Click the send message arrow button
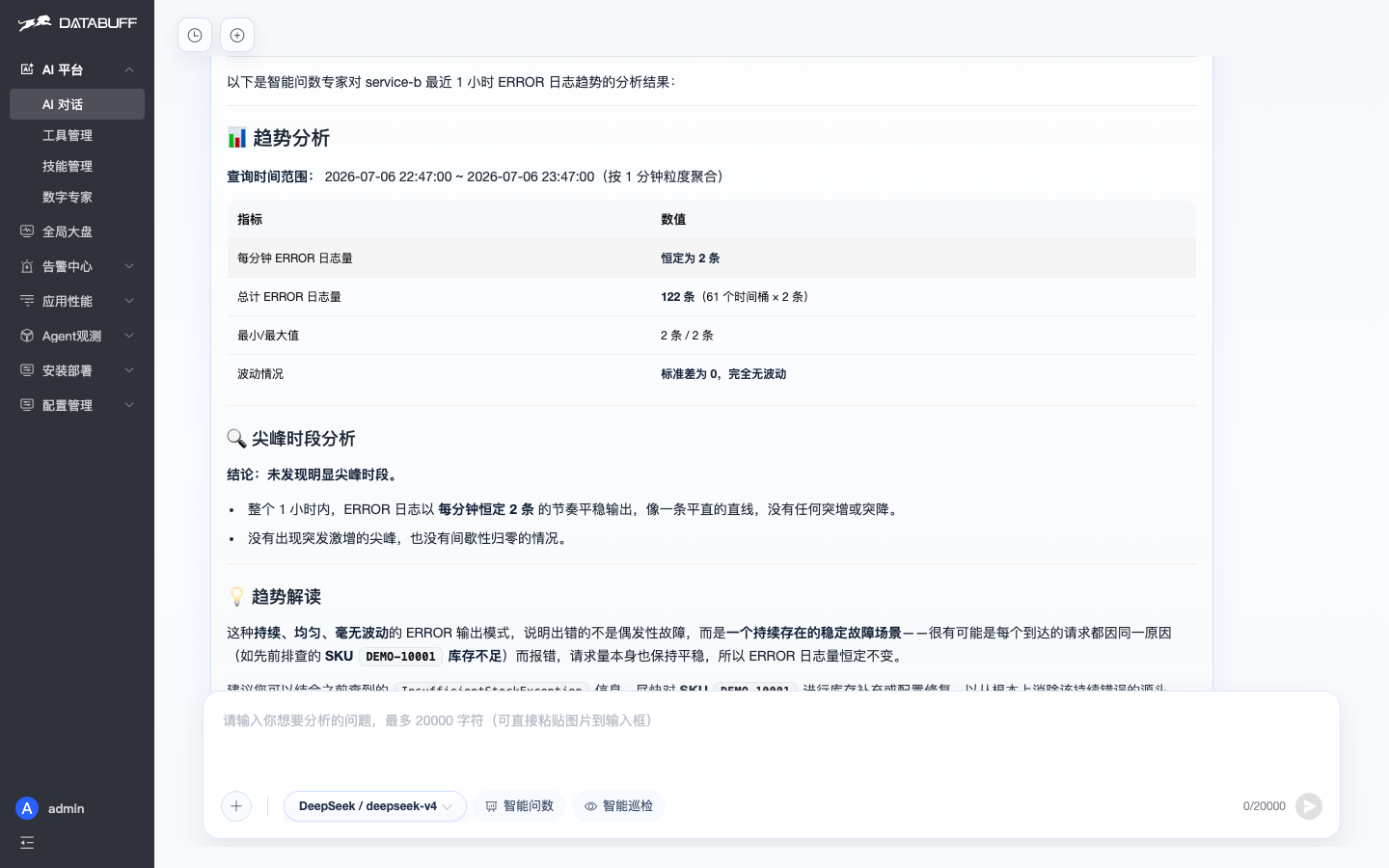Screen dimensions: 1389x868 [1309, 806]
